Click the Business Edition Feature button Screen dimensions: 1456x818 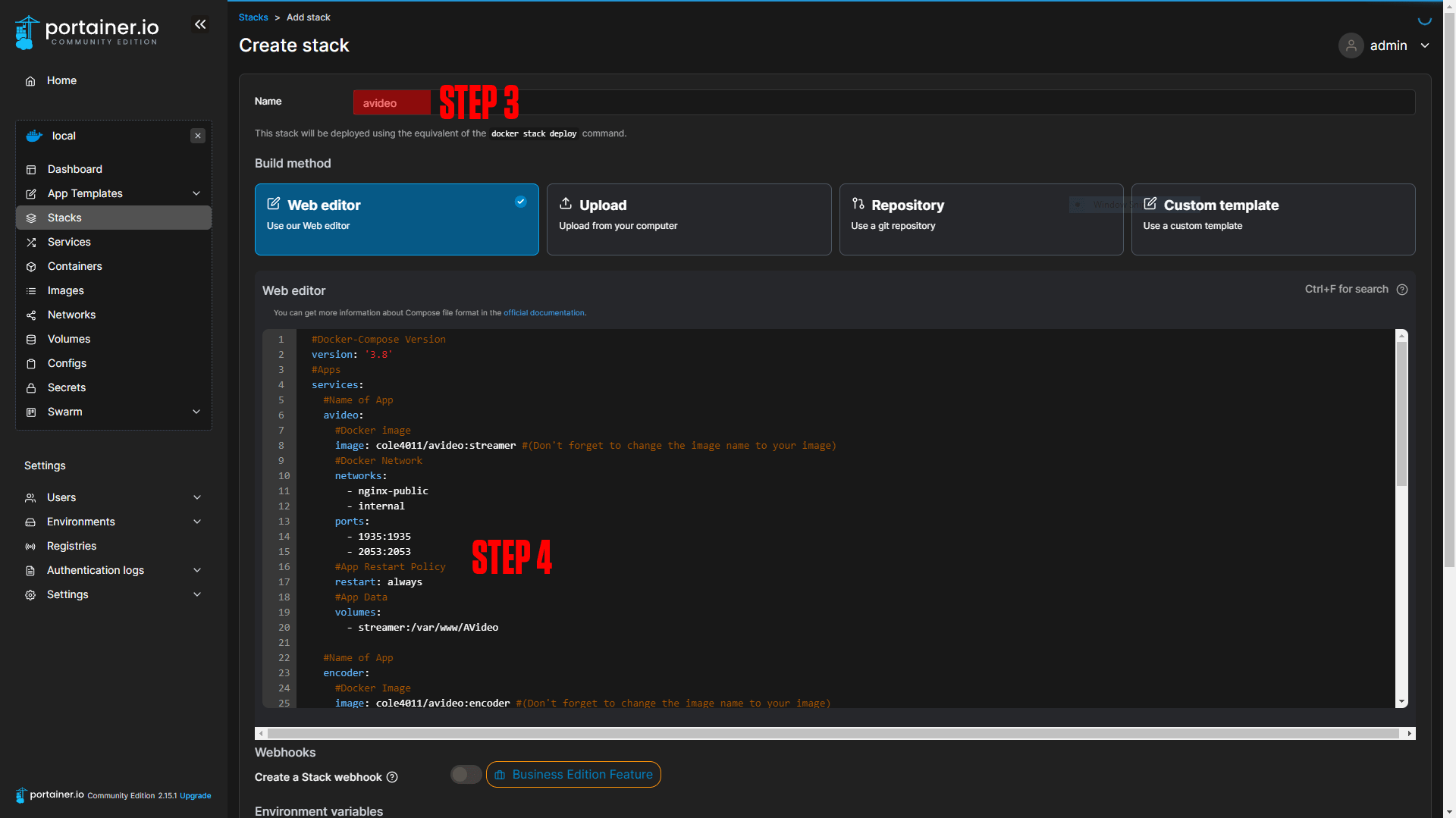point(573,775)
